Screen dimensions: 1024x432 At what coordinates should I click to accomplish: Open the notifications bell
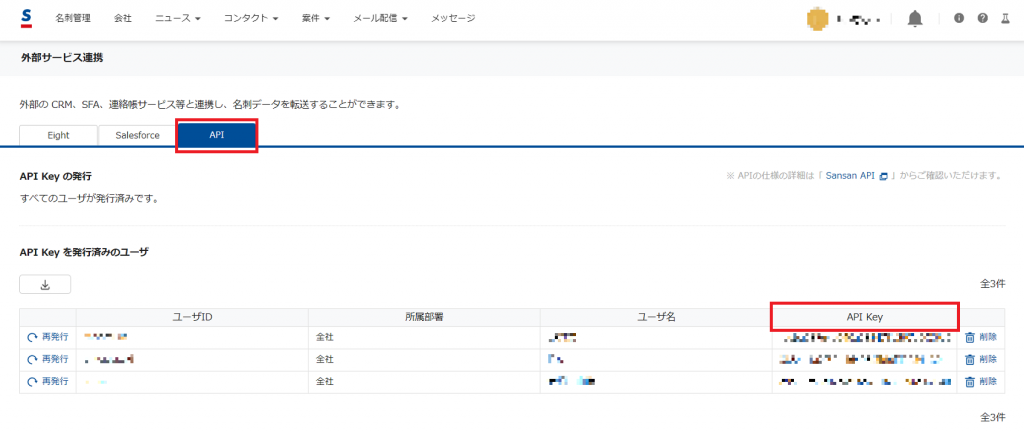pyautogui.click(x=915, y=19)
